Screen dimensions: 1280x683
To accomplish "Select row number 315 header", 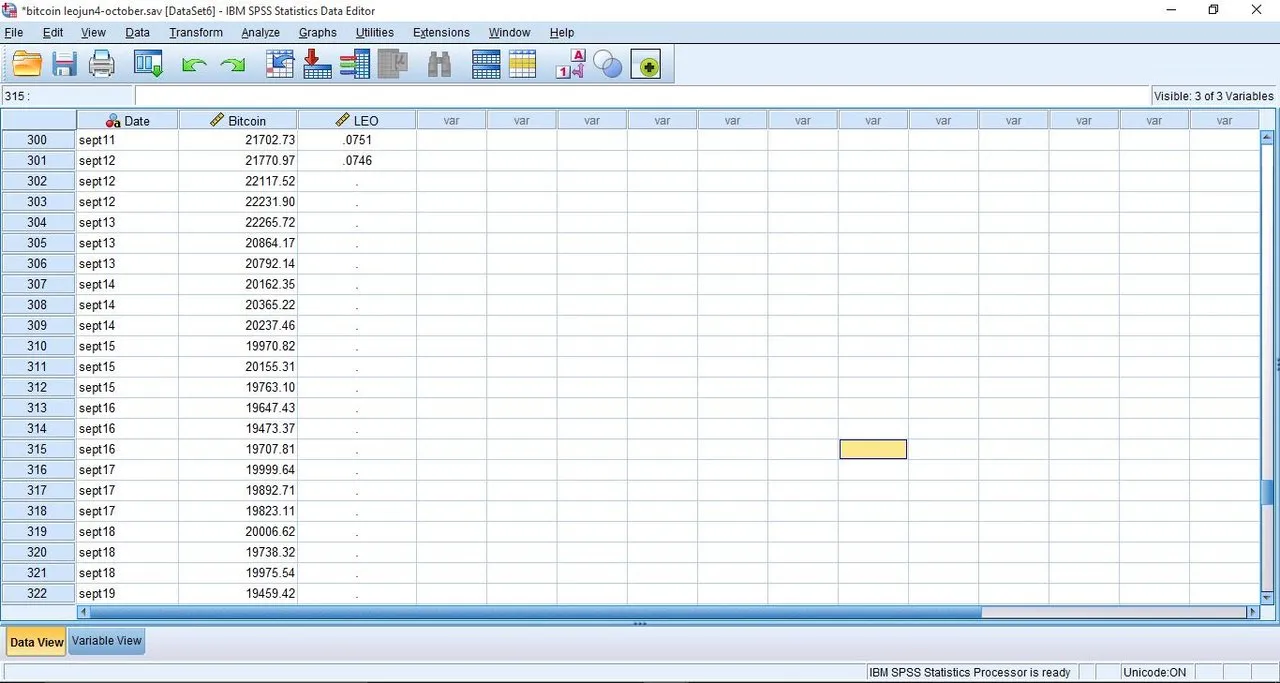I will (x=38, y=449).
